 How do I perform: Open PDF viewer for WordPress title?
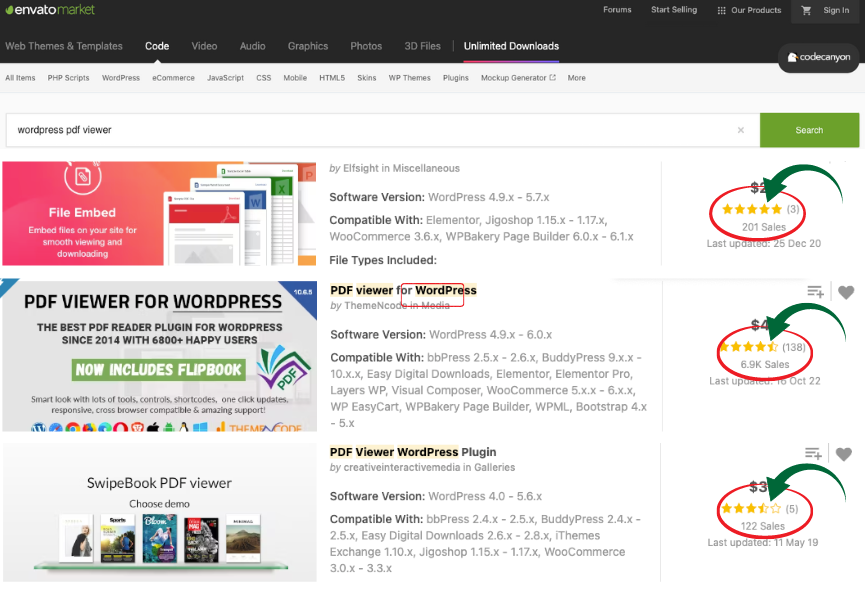point(403,290)
